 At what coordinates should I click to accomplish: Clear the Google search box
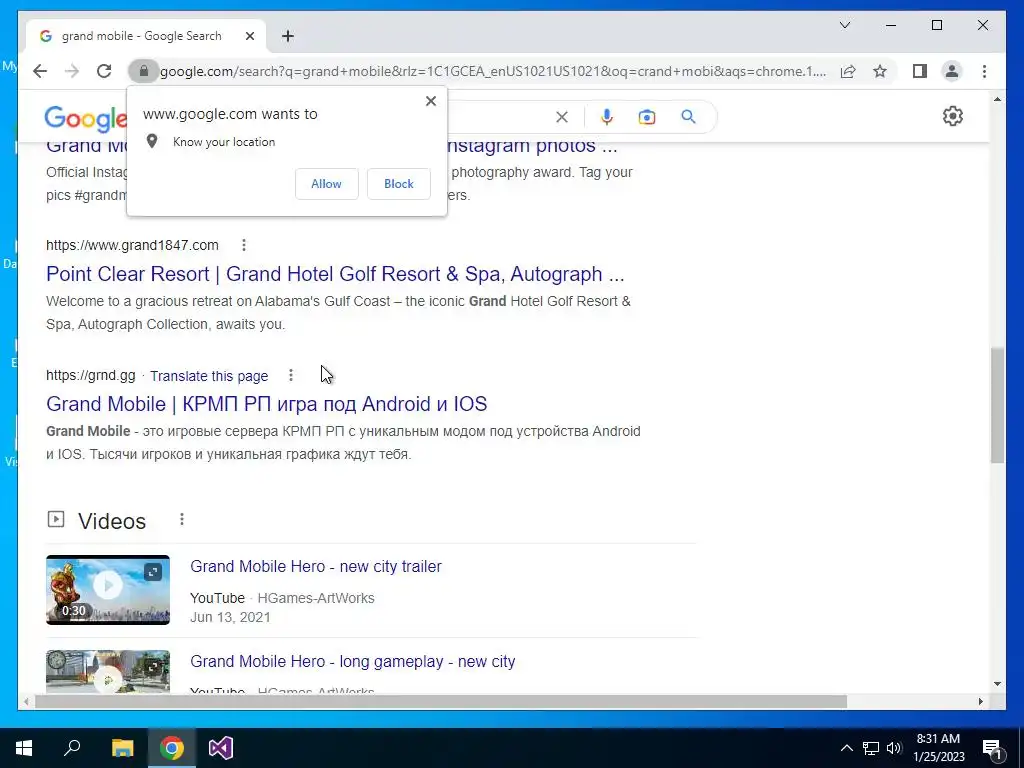(562, 117)
